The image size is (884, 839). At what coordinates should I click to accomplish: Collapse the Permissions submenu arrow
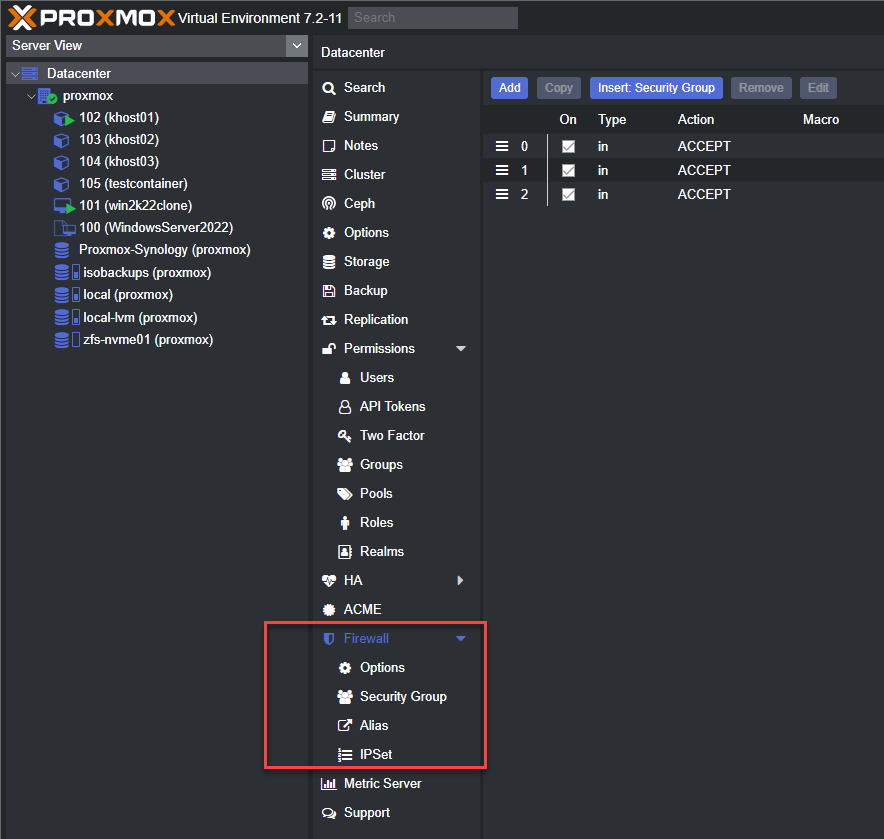tap(461, 348)
